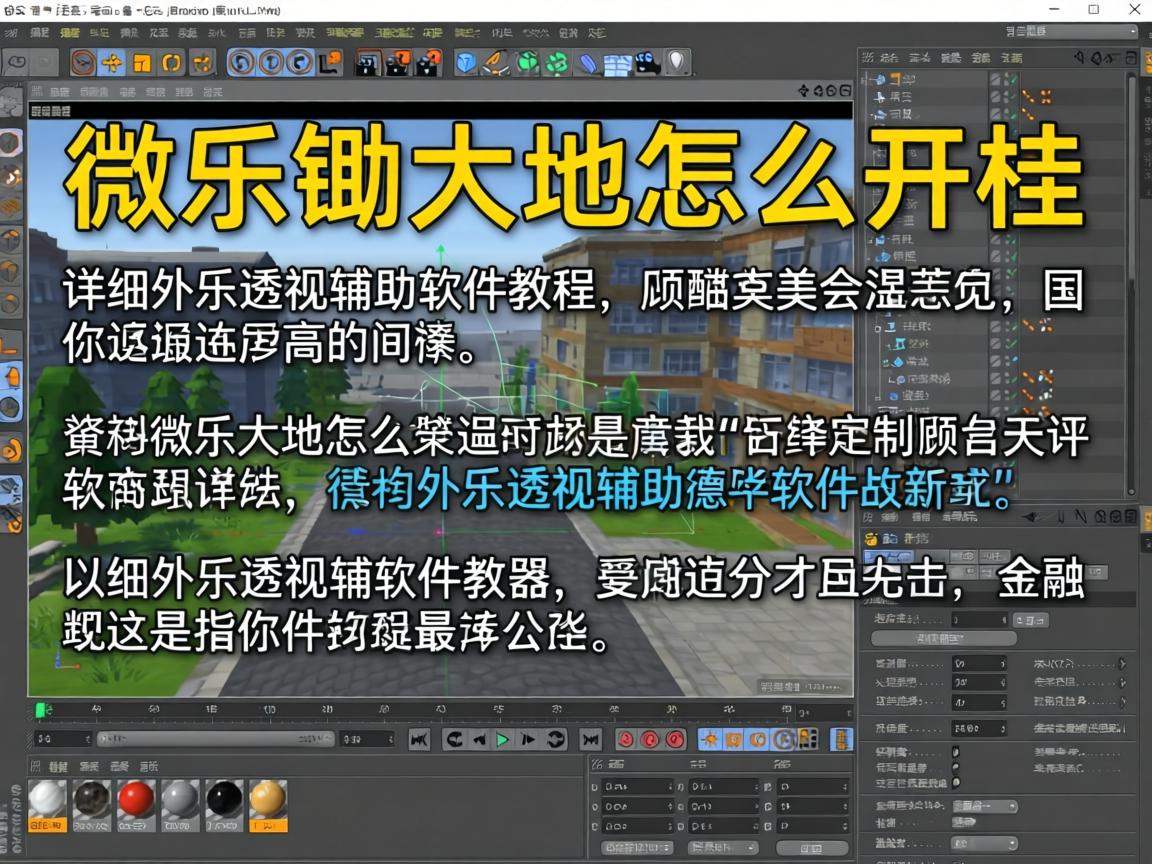
Task: Select the white material sphere swatch
Action: point(47,806)
